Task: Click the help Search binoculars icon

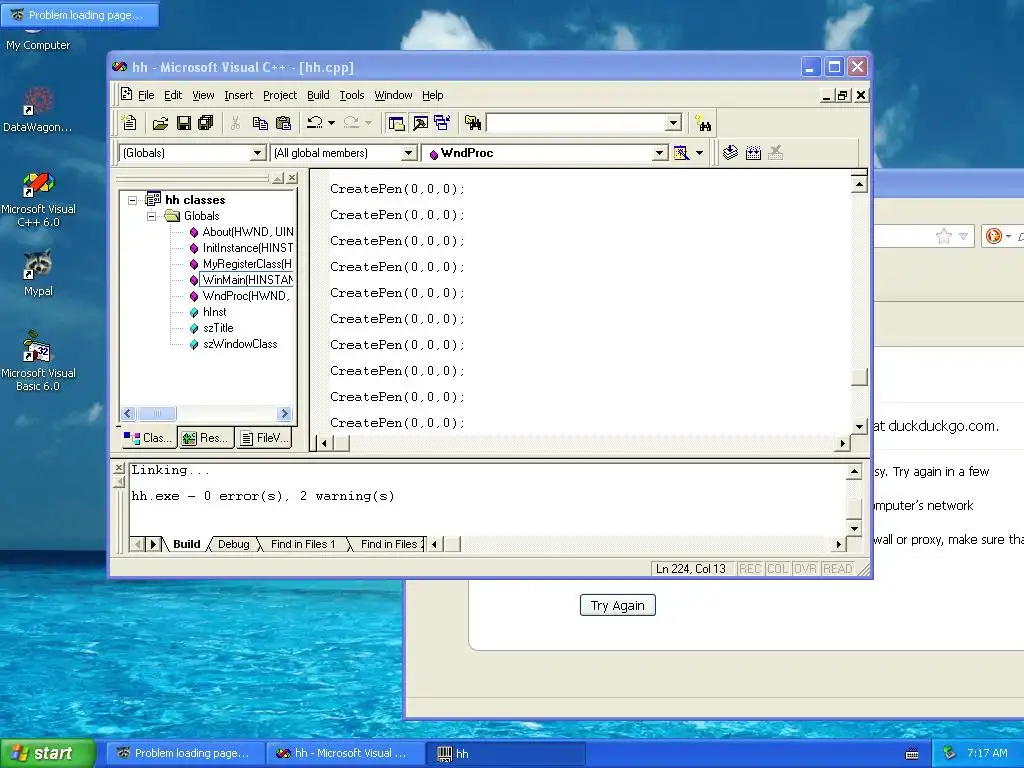Action: click(703, 123)
